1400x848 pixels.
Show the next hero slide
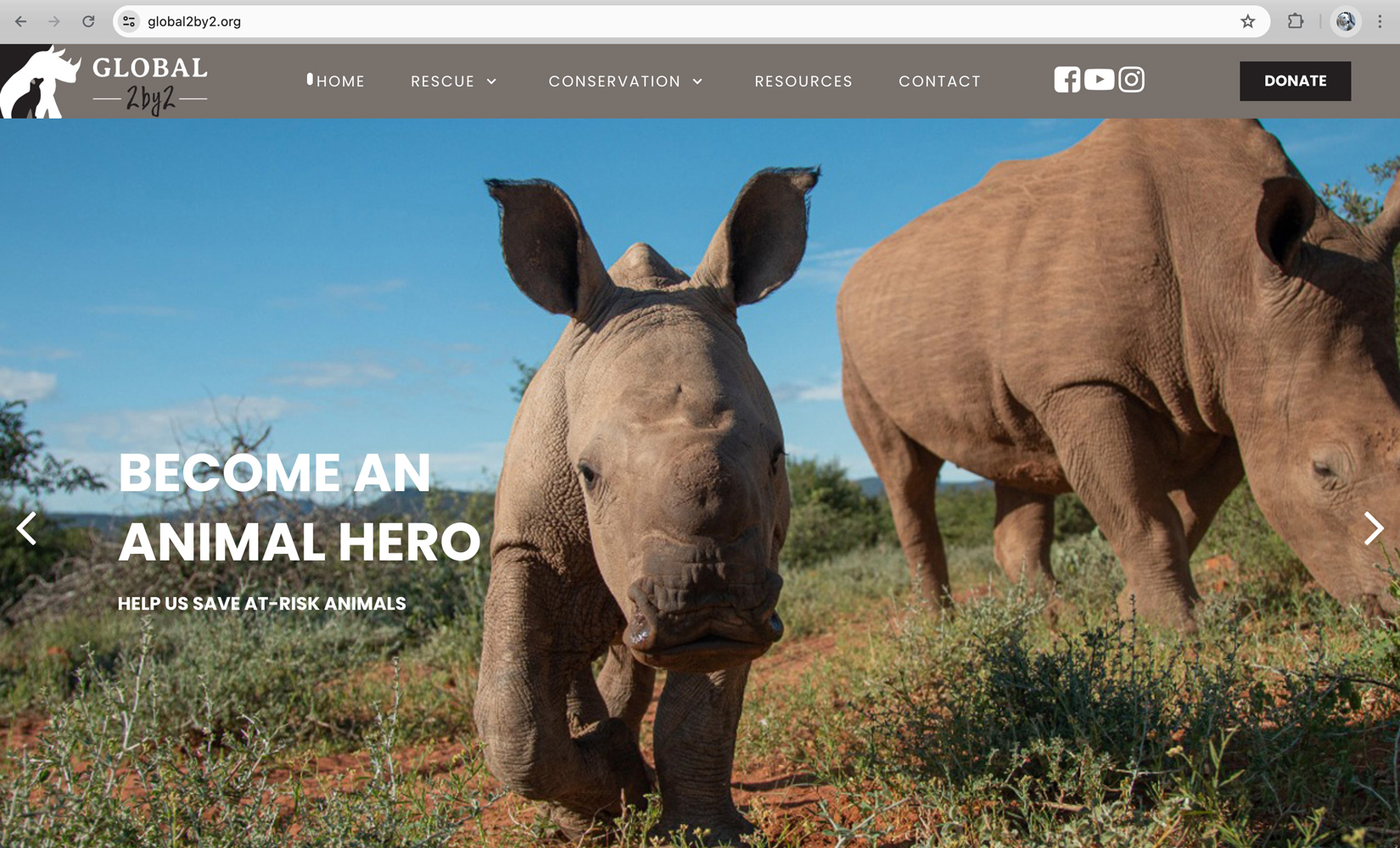[1374, 528]
